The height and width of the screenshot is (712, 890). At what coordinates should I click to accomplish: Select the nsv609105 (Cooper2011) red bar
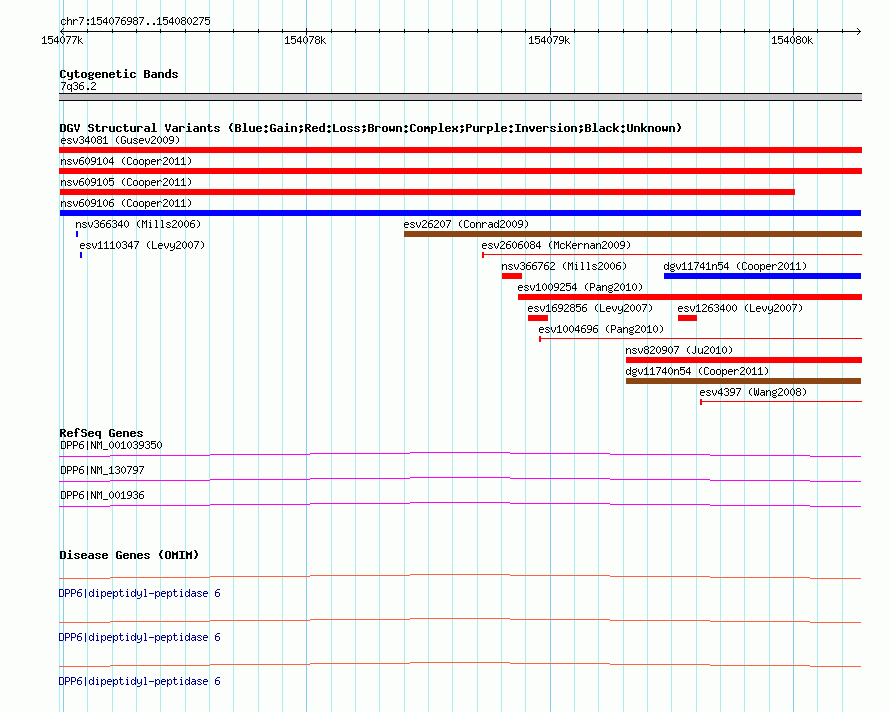(x=427, y=192)
